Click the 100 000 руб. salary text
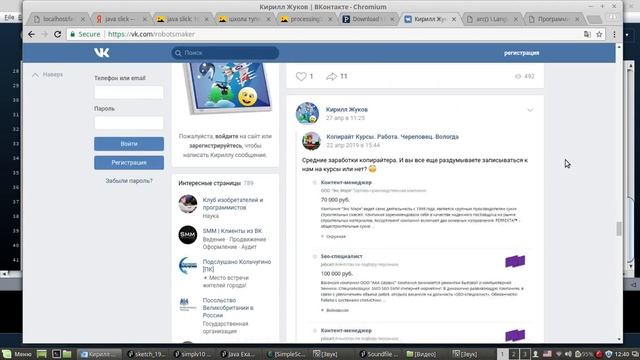This screenshot has height=360, width=640. 337,273
